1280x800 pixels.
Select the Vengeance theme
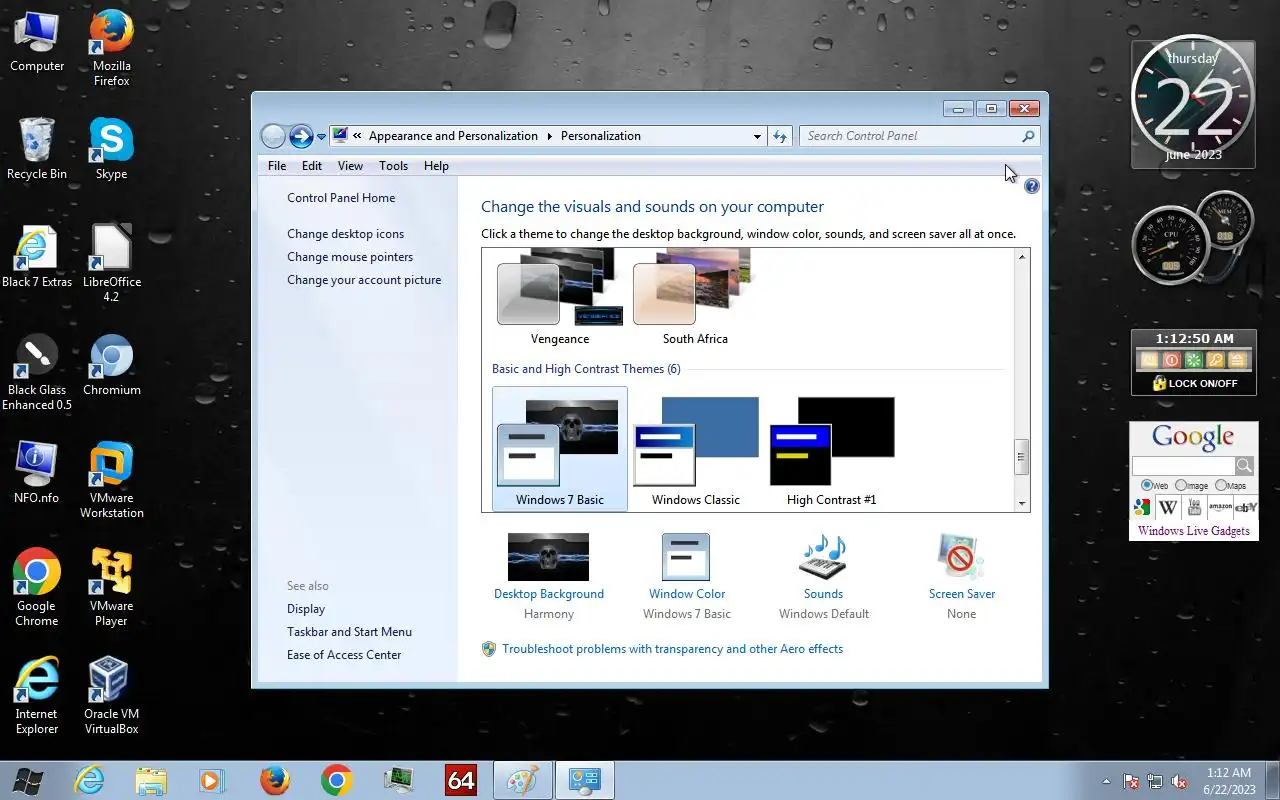point(560,298)
